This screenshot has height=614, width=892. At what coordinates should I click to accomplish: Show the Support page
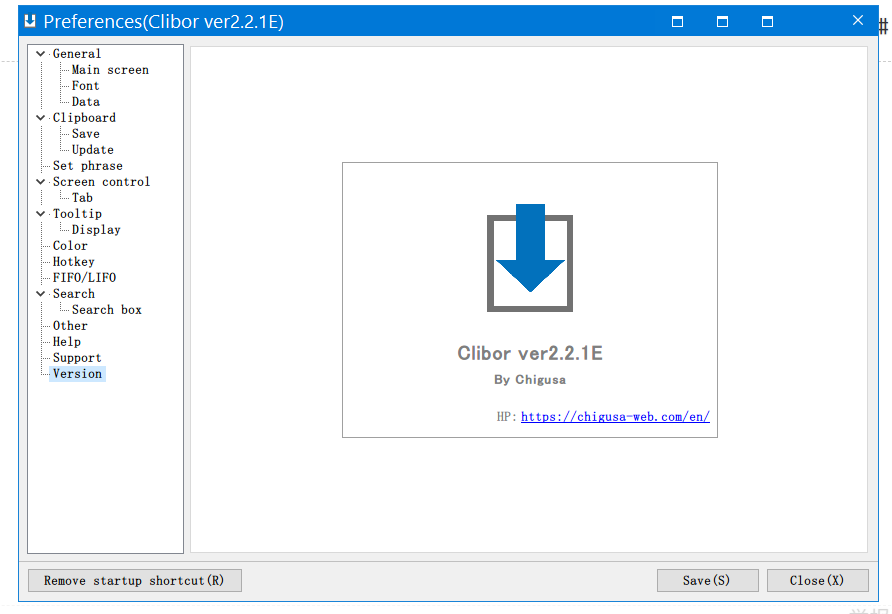pos(77,358)
